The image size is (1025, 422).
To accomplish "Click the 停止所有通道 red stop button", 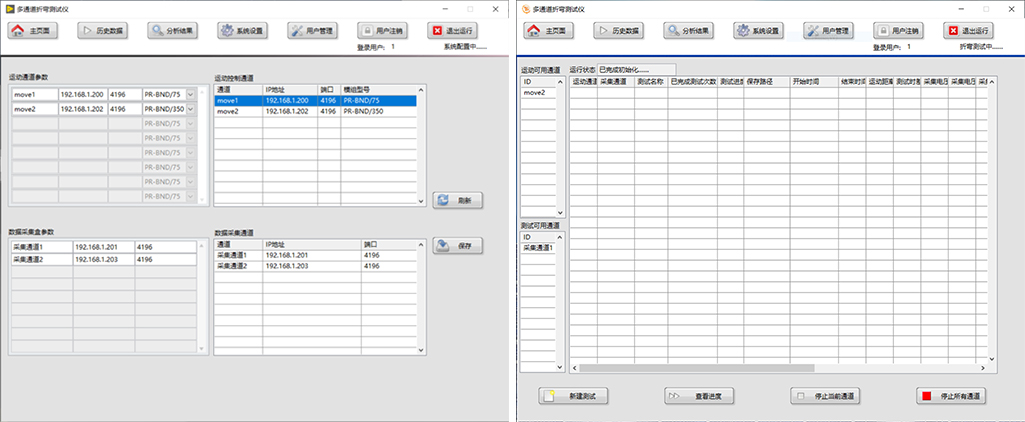I will click(x=952, y=396).
